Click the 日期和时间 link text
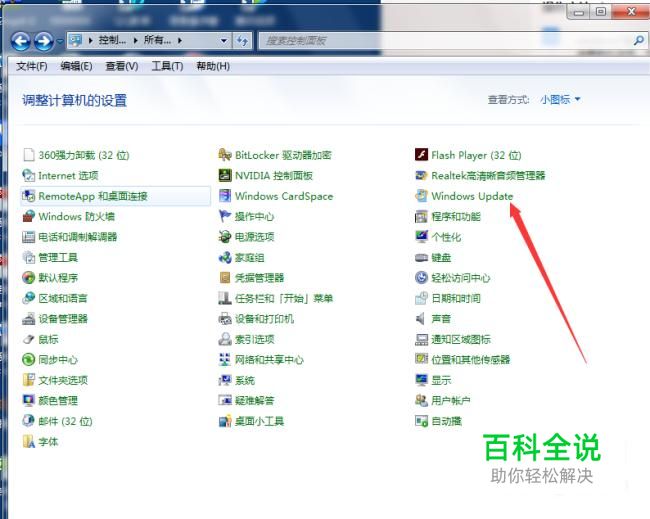This screenshot has width=650, height=519. coord(456,298)
